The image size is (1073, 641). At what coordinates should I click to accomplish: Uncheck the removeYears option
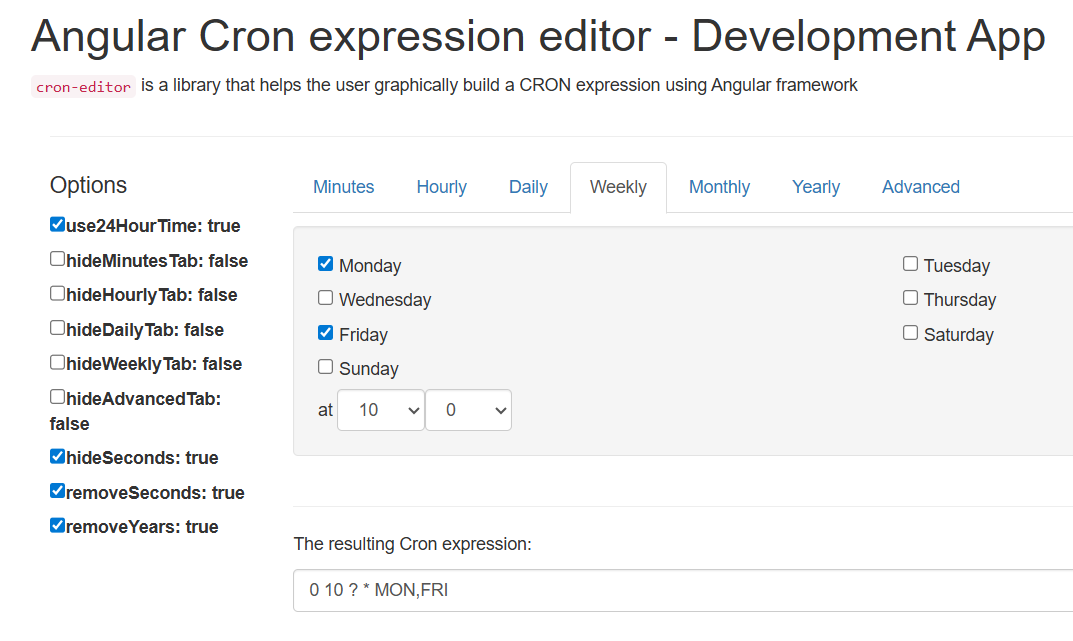(x=57, y=525)
